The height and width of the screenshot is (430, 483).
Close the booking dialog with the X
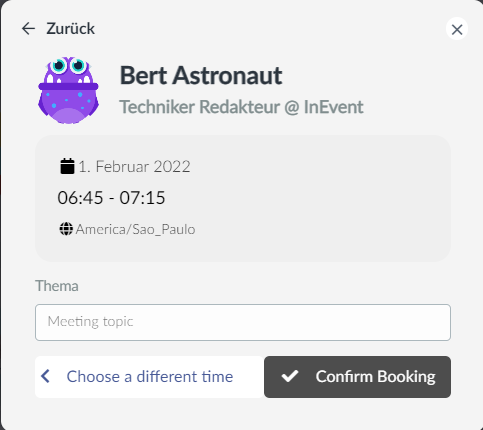[457, 29]
